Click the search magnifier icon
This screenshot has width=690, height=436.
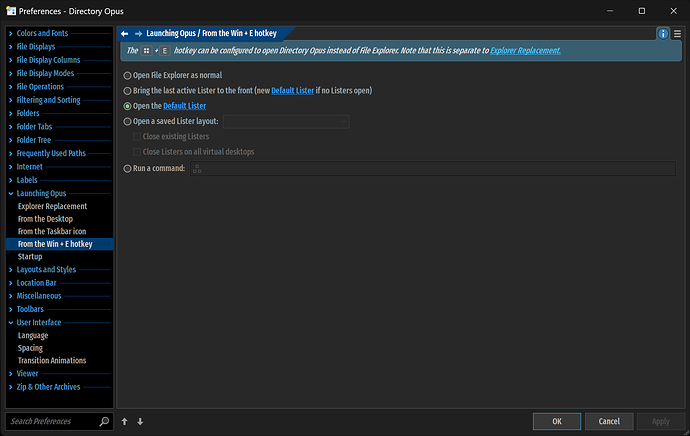coord(104,421)
